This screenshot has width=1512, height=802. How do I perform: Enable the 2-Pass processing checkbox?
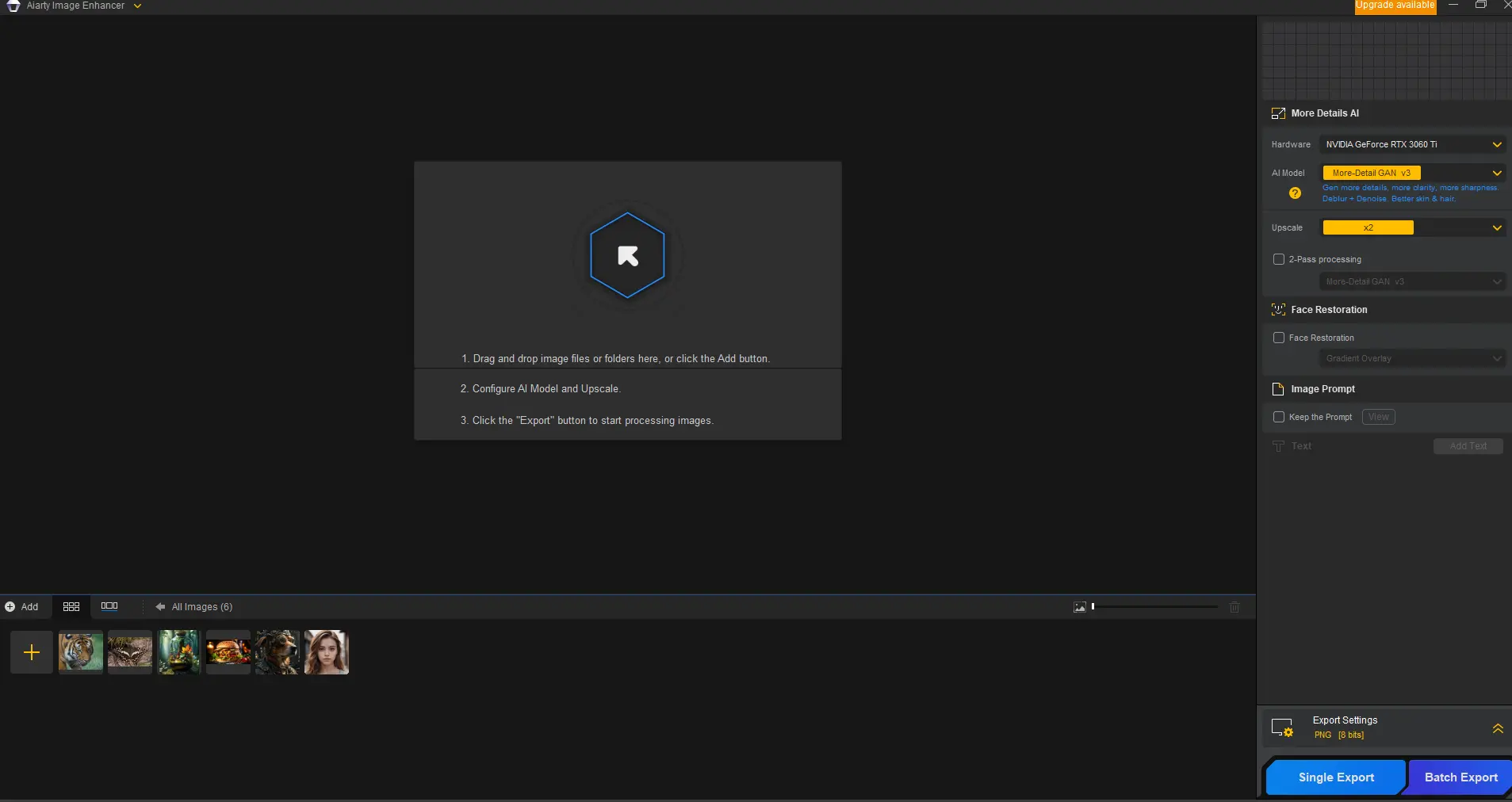tap(1278, 259)
